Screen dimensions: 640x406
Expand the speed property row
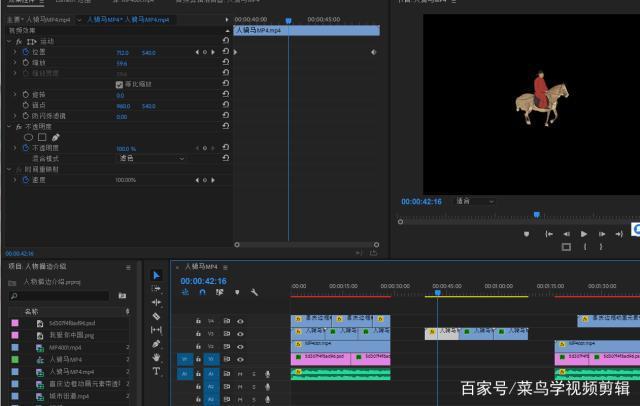tap(15, 180)
